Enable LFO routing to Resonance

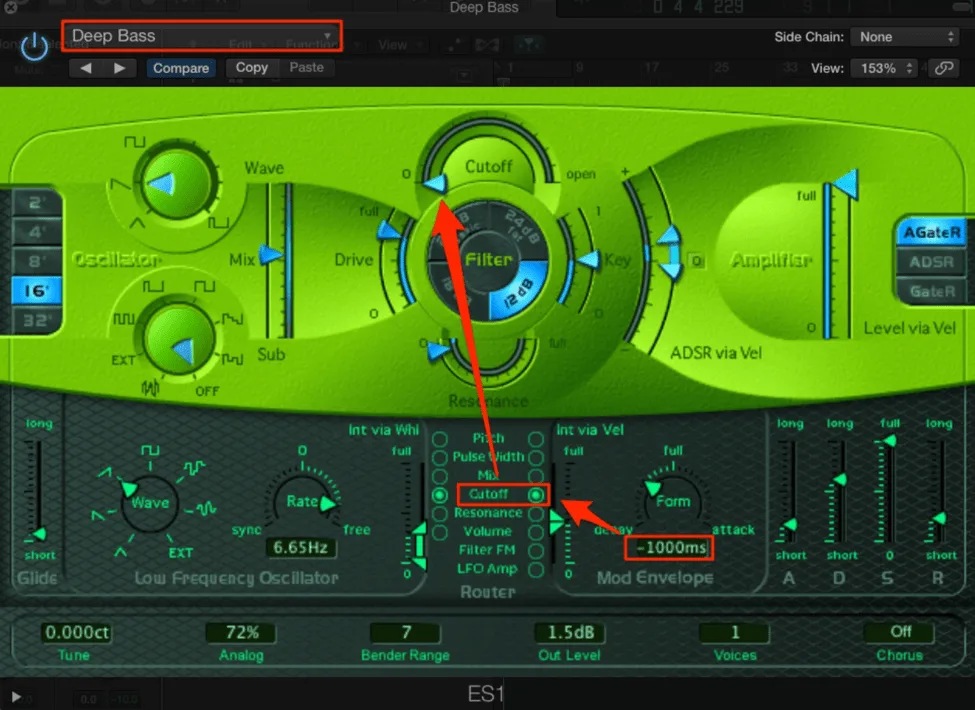tap(440, 514)
